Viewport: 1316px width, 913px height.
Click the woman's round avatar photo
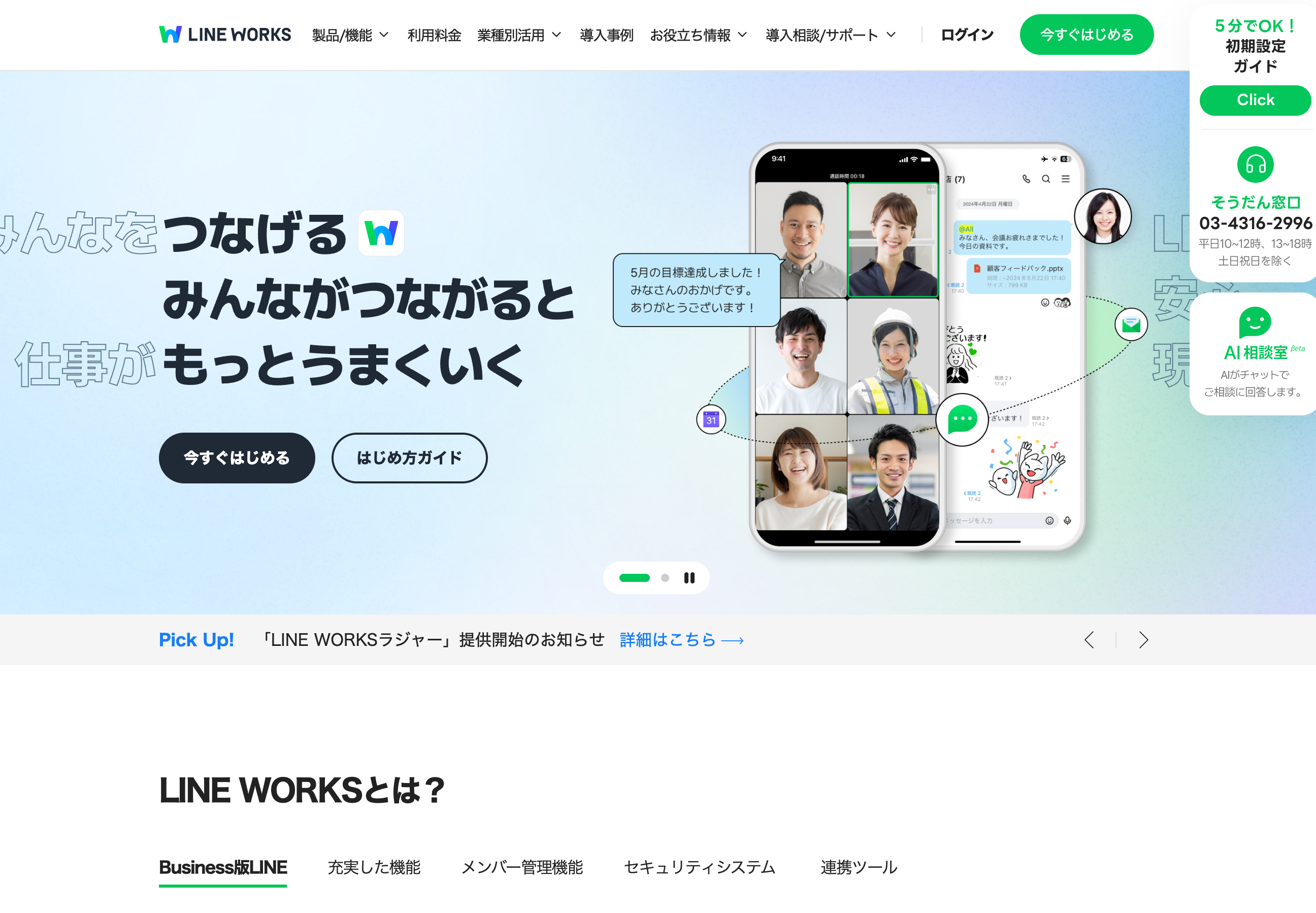1103,216
